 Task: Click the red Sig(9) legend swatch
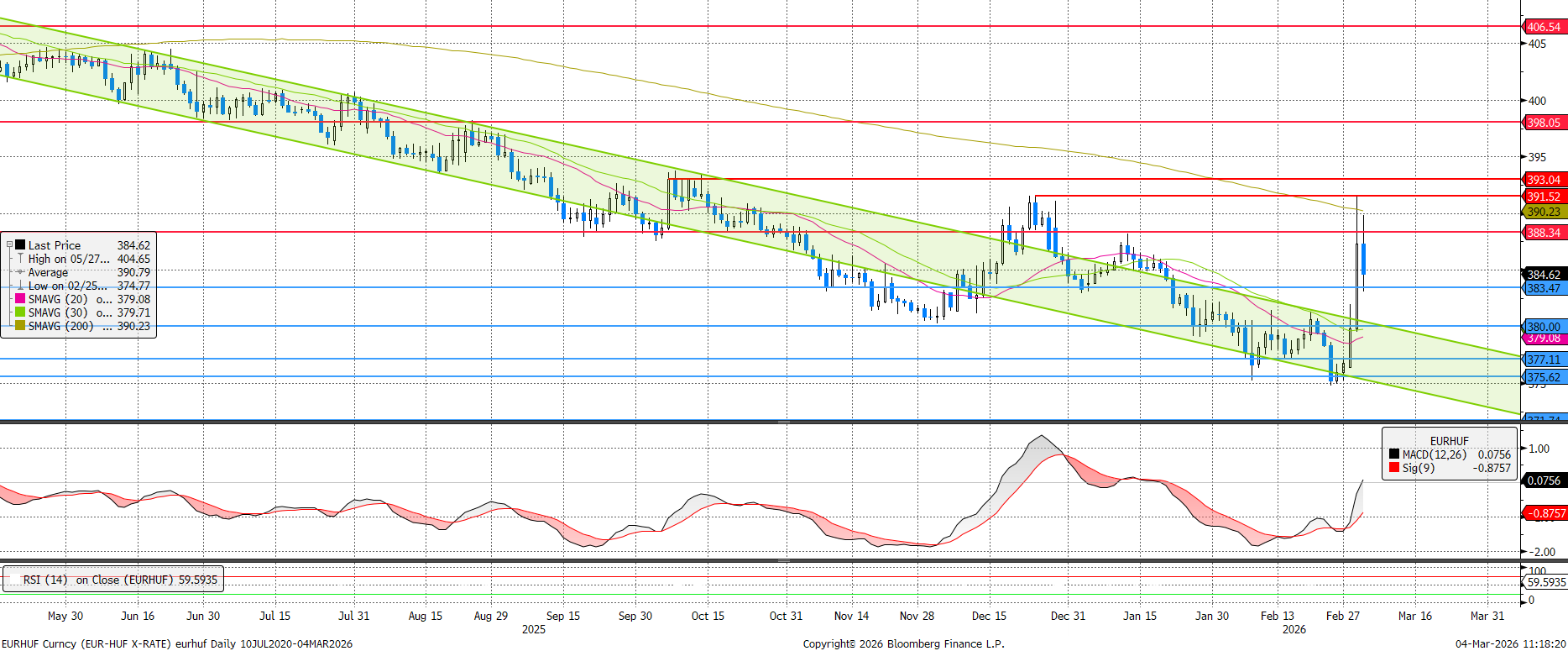pyautogui.click(x=1394, y=468)
